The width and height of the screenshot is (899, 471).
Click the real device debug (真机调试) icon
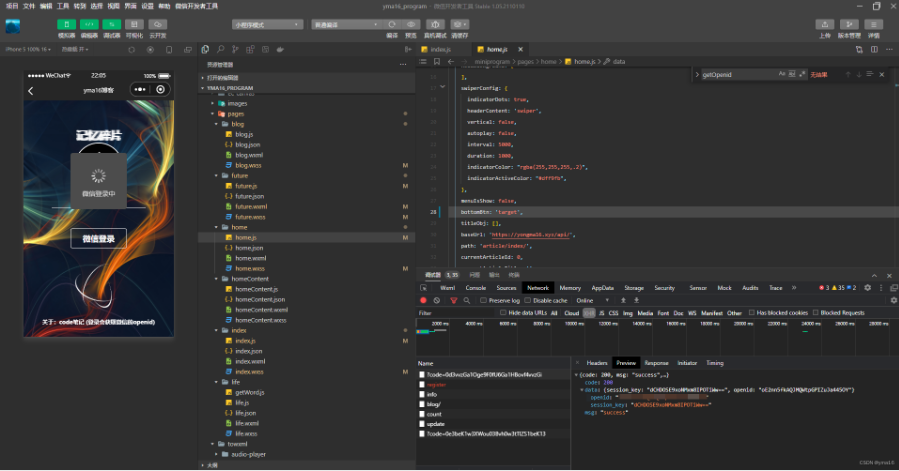(x=435, y=24)
